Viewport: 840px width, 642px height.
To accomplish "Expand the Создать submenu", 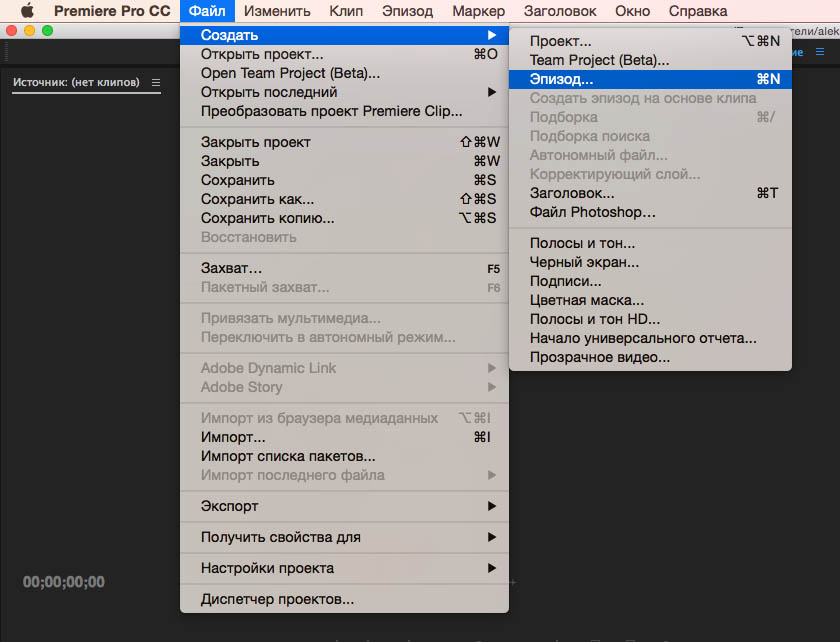I will click(x=344, y=35).
